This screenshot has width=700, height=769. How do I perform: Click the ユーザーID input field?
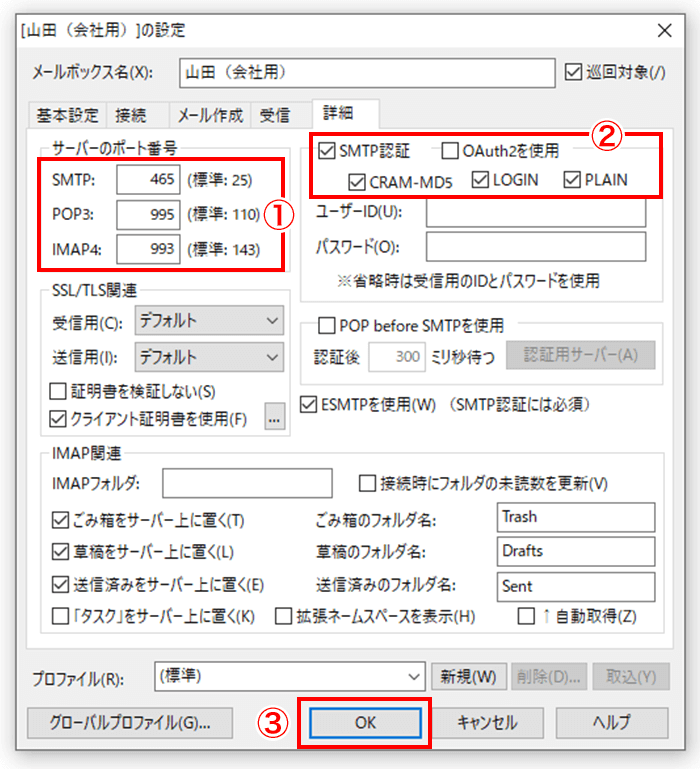[536, 212]
